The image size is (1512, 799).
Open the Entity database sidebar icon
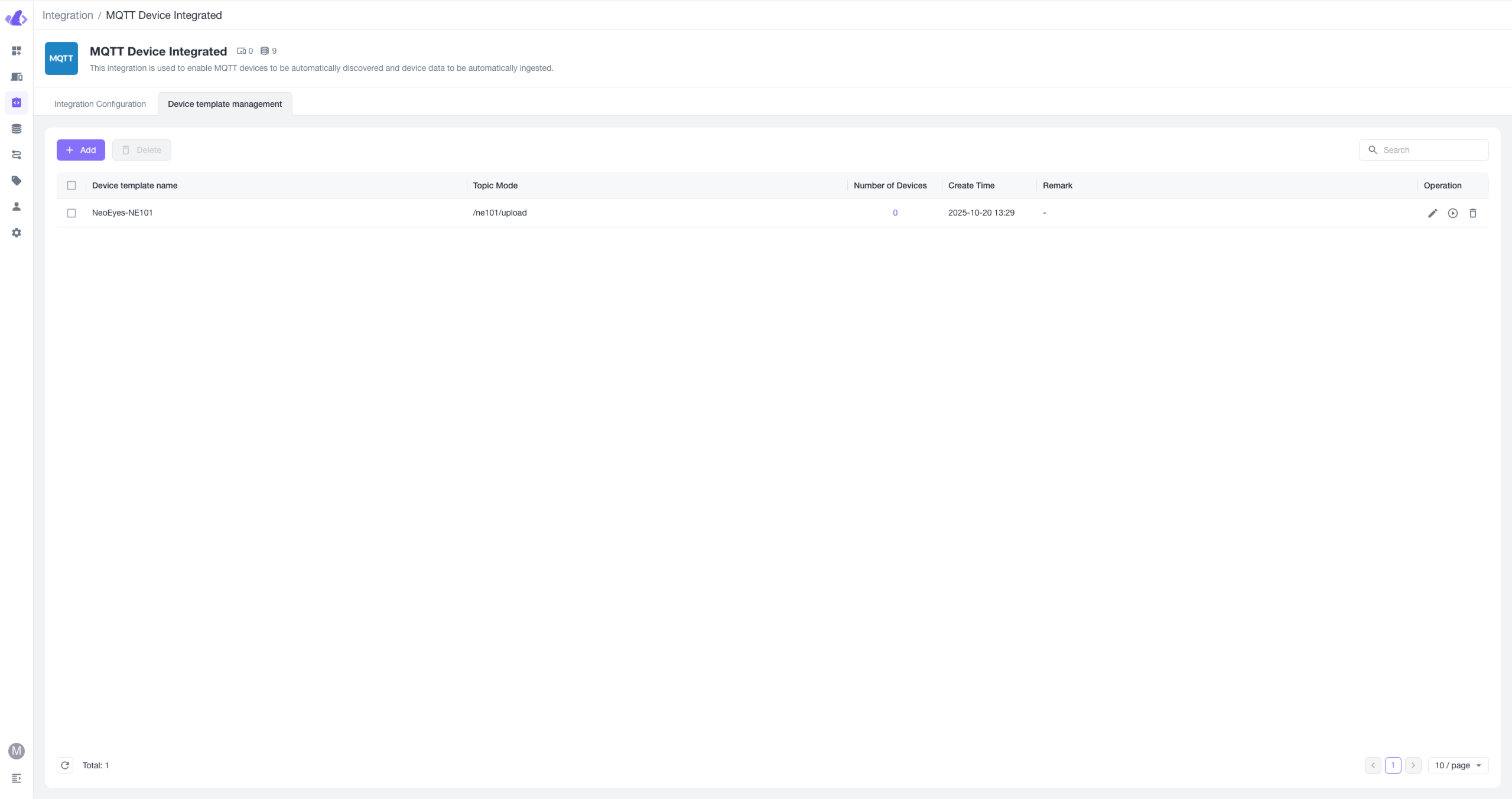(x=17, y=129)
